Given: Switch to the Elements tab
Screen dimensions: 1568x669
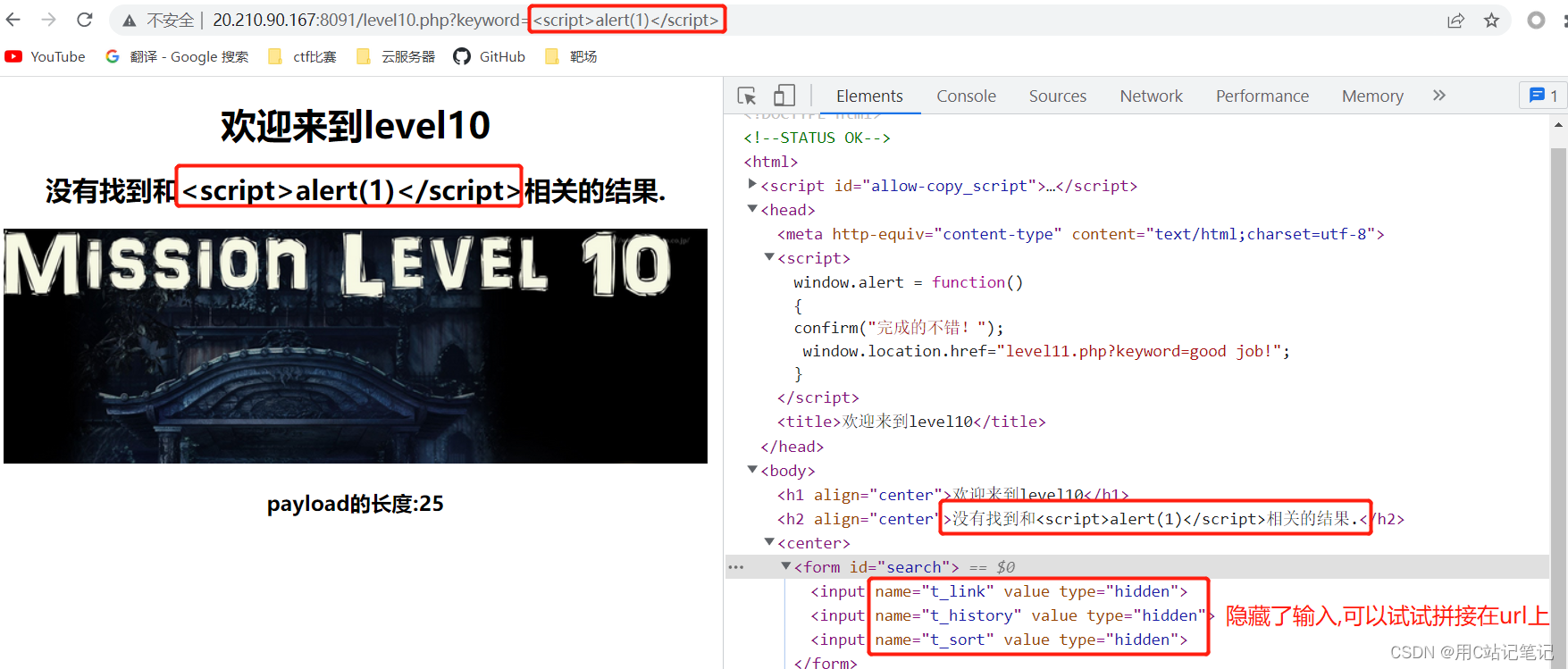Looking at the screenshot, I should [x=869, y=96].
